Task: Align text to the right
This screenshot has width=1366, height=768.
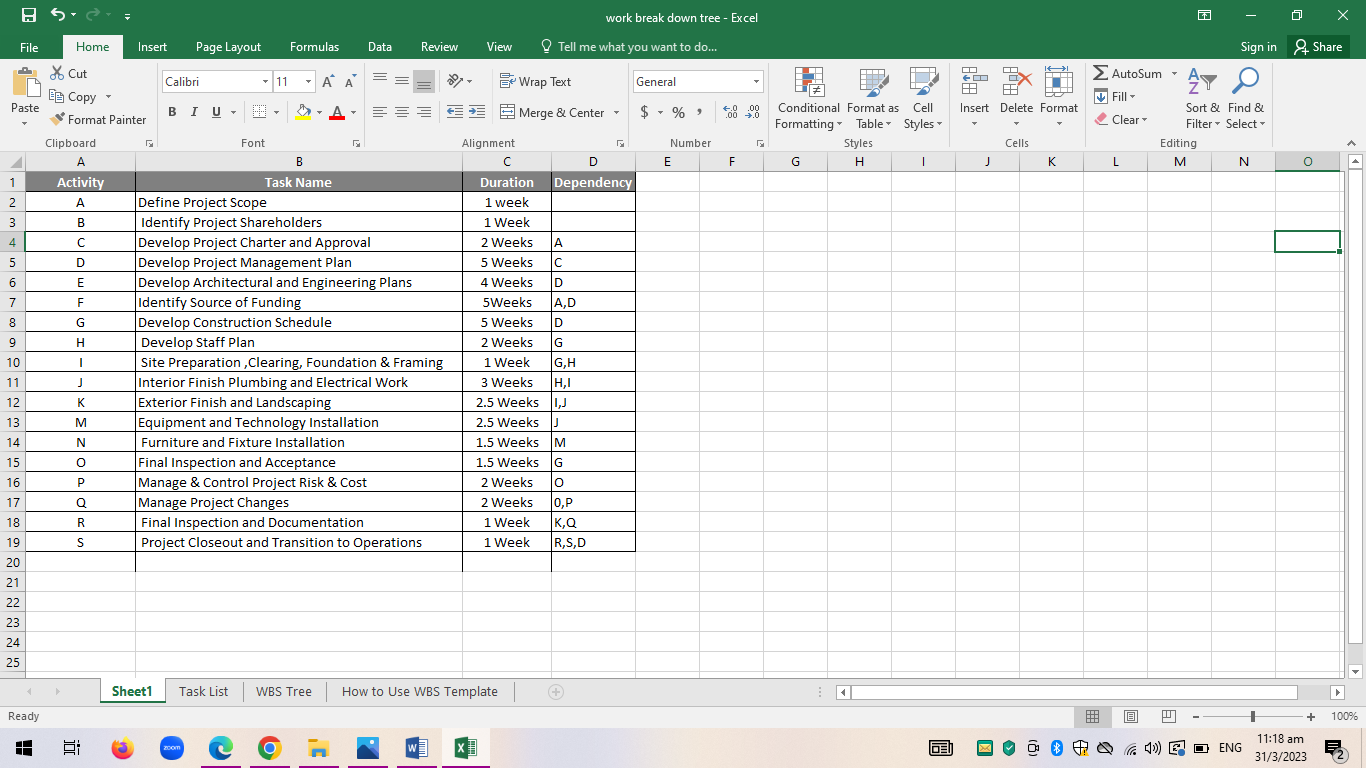Action: tap(424, 113)
